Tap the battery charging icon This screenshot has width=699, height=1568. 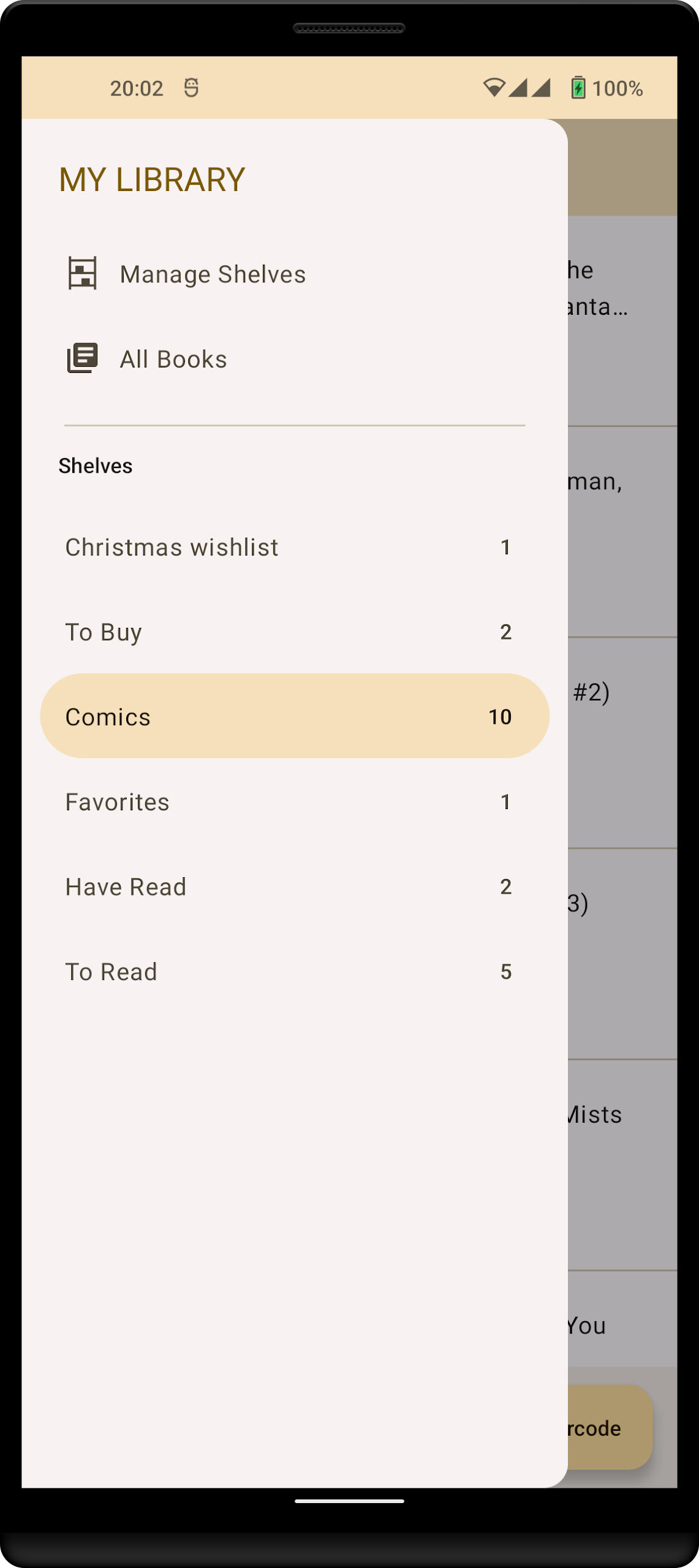click(578, 88)
